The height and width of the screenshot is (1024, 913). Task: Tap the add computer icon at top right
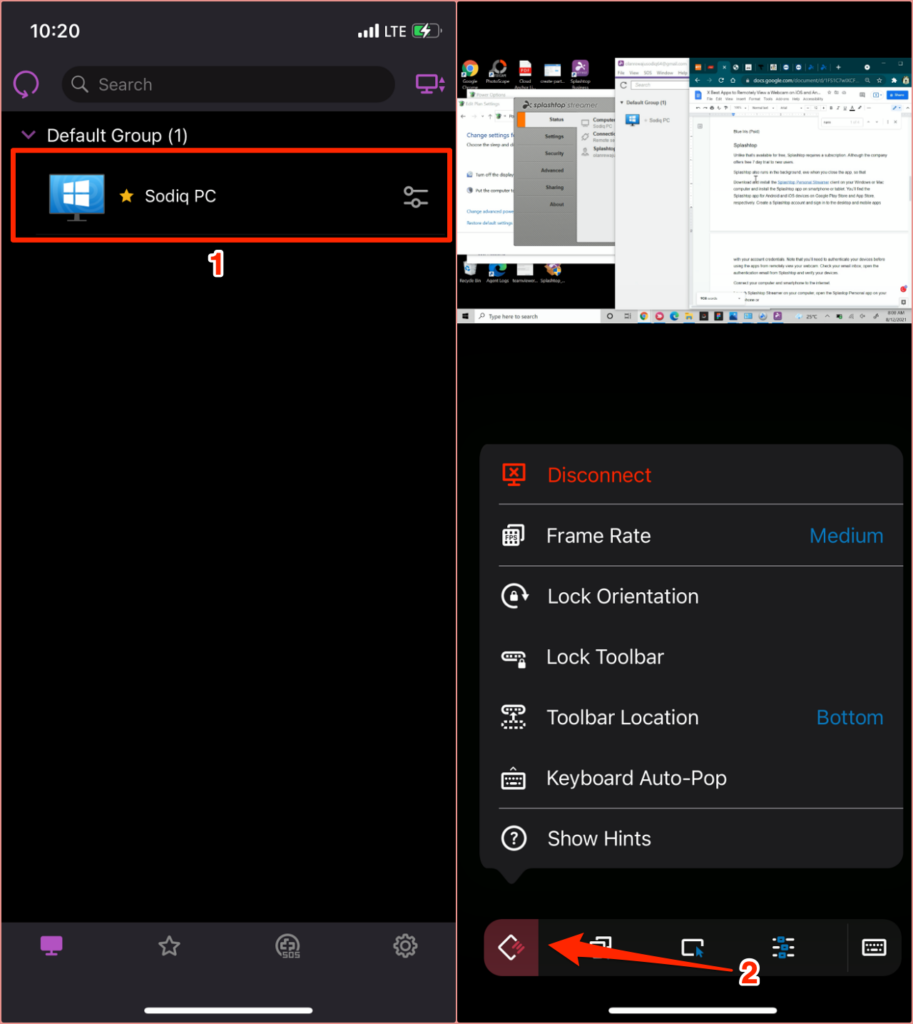(431, 84)
